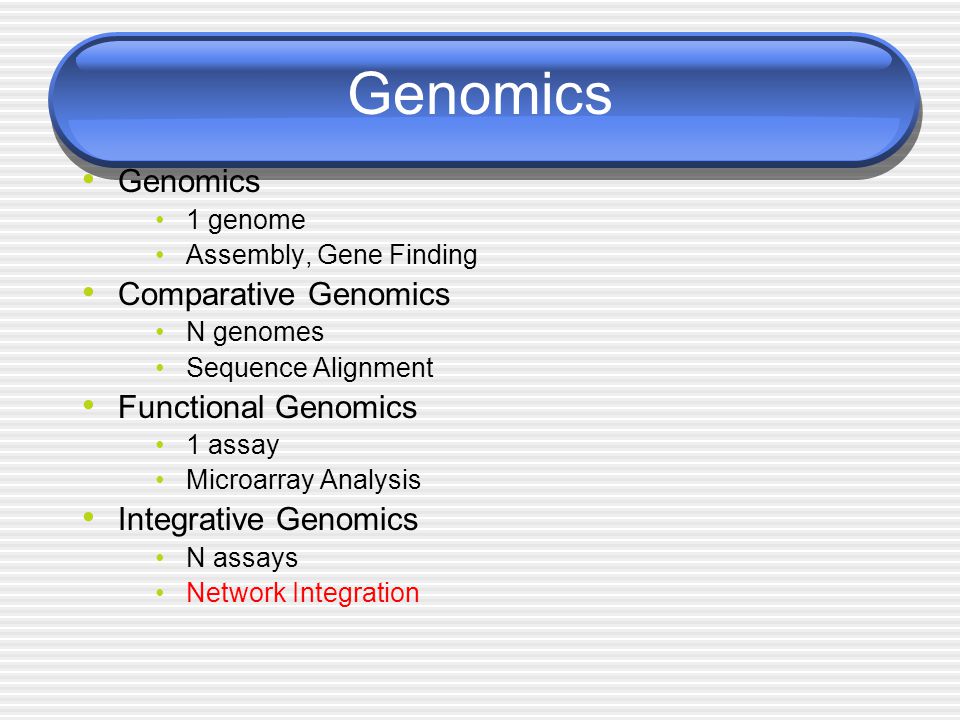Click the bullet marker before Microarray Analysis
The height and width of the screenshot is (720, 960).
click(160, 479)
